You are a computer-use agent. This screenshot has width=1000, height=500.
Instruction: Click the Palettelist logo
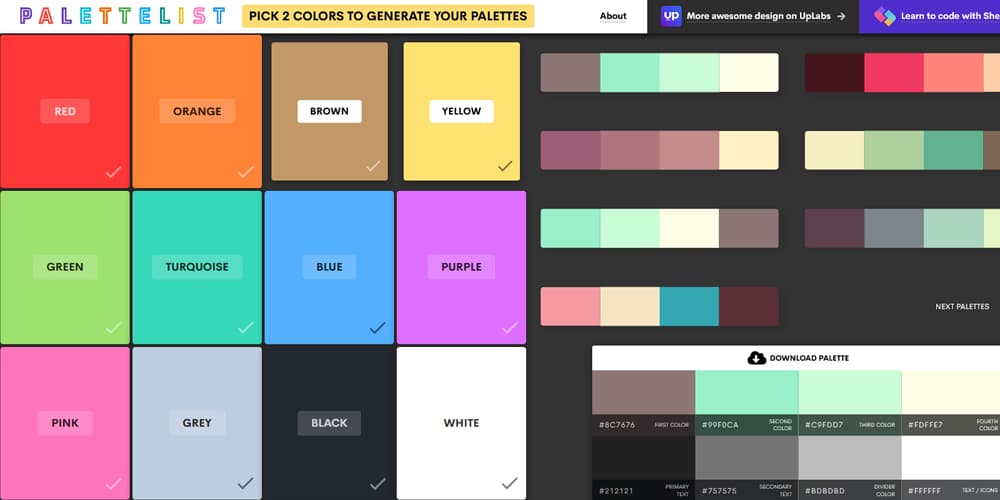tap(123, 16)
